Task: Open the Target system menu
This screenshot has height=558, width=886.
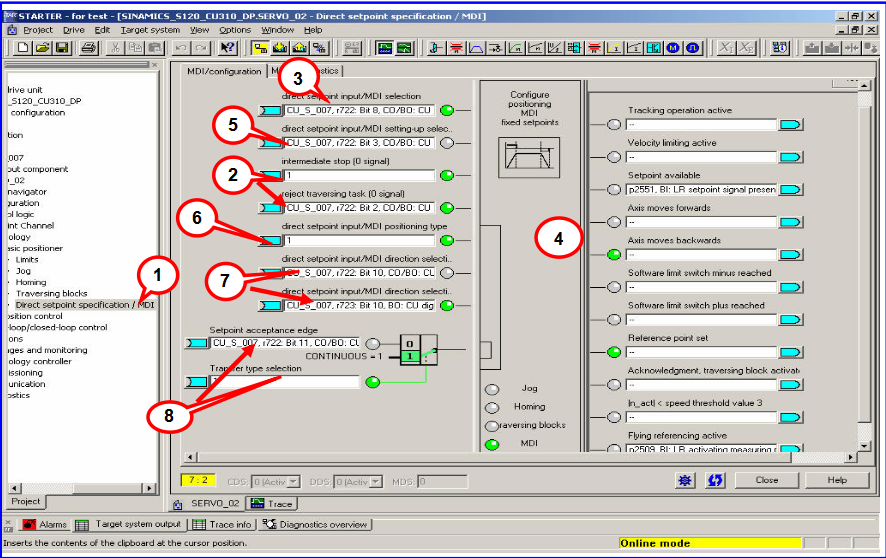Action: [x=150, y=30]
